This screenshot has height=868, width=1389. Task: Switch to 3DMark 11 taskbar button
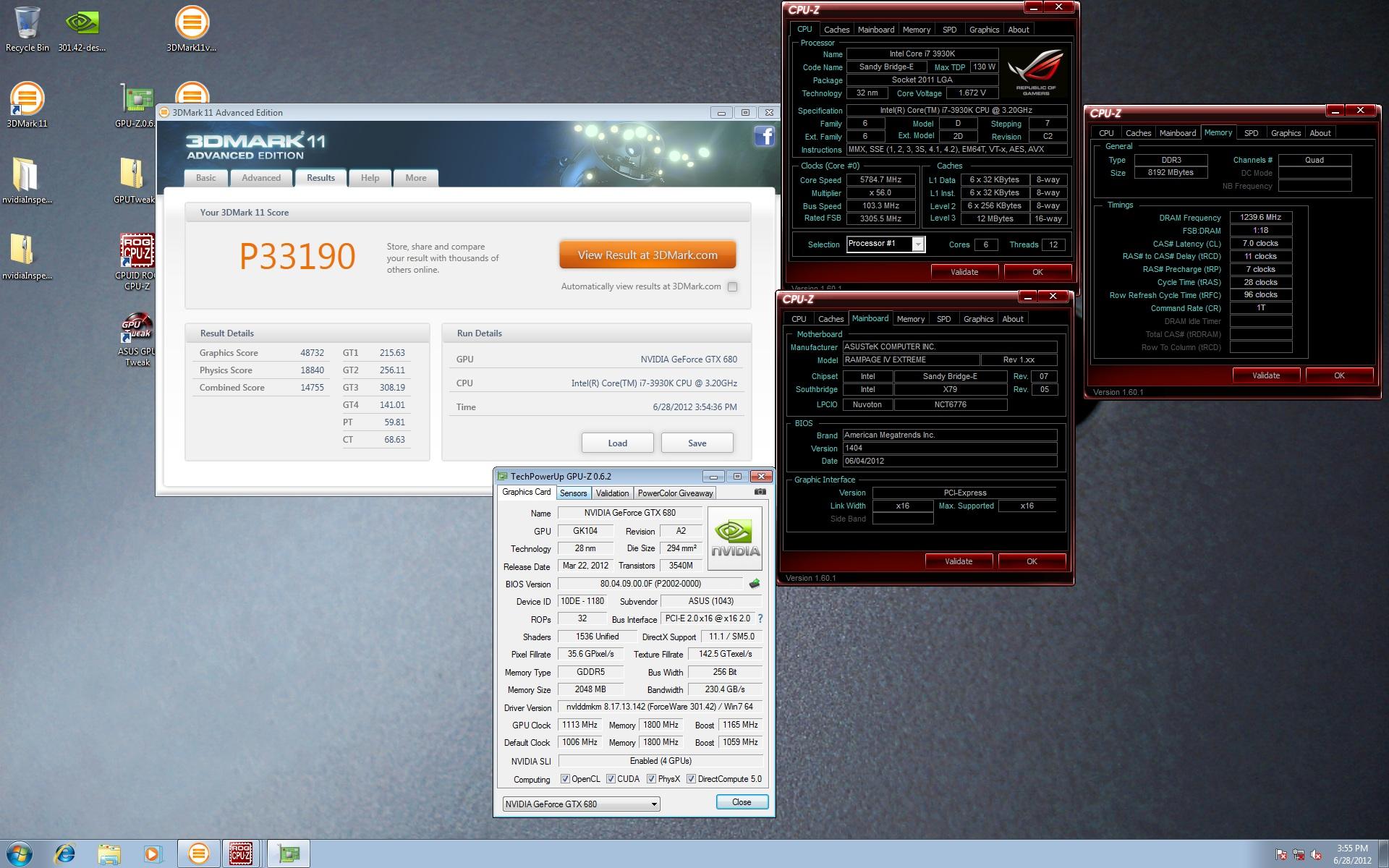pos(198,854)
